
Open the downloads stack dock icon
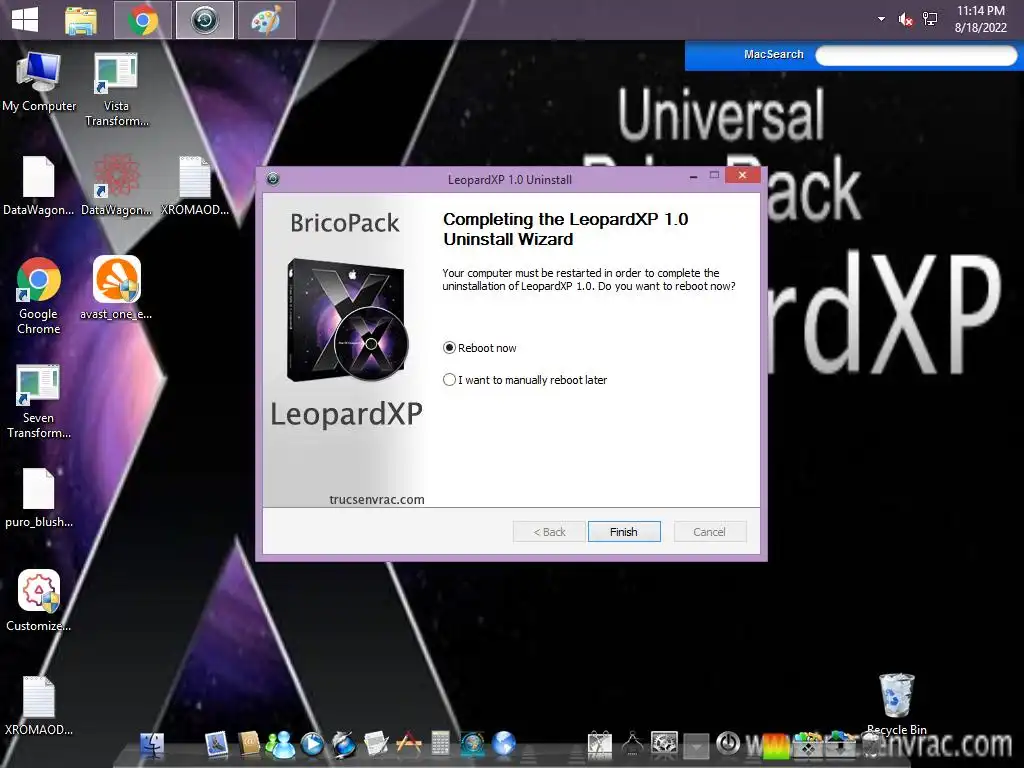(840, 744)
